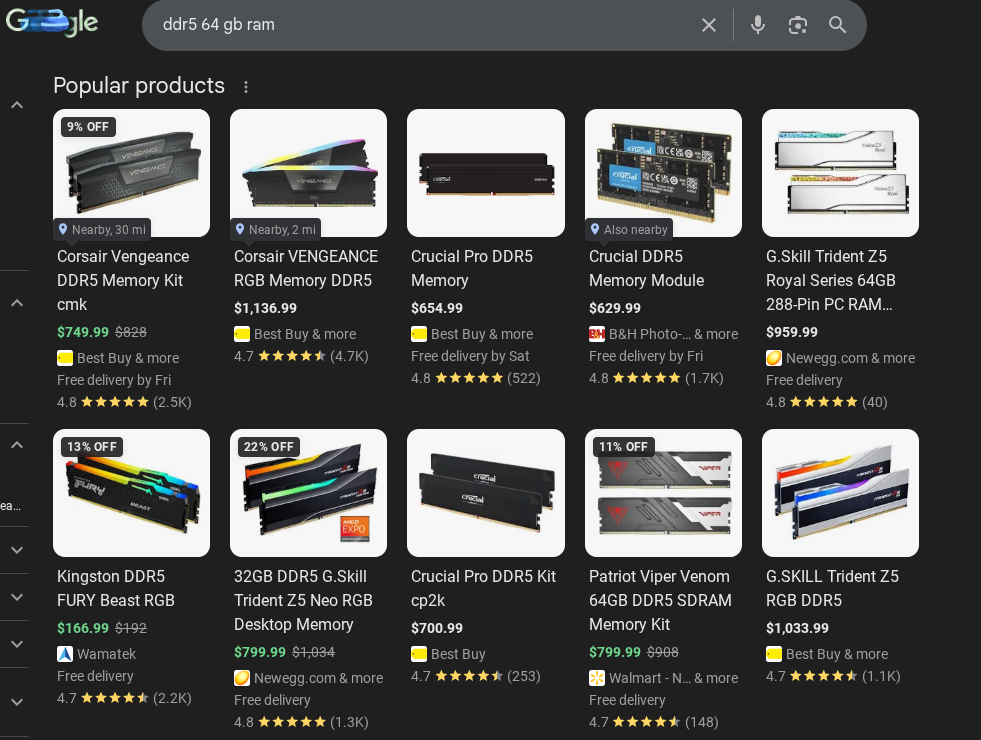Open the Crucial Pro DDR5 Memory image

click(485, 173)
